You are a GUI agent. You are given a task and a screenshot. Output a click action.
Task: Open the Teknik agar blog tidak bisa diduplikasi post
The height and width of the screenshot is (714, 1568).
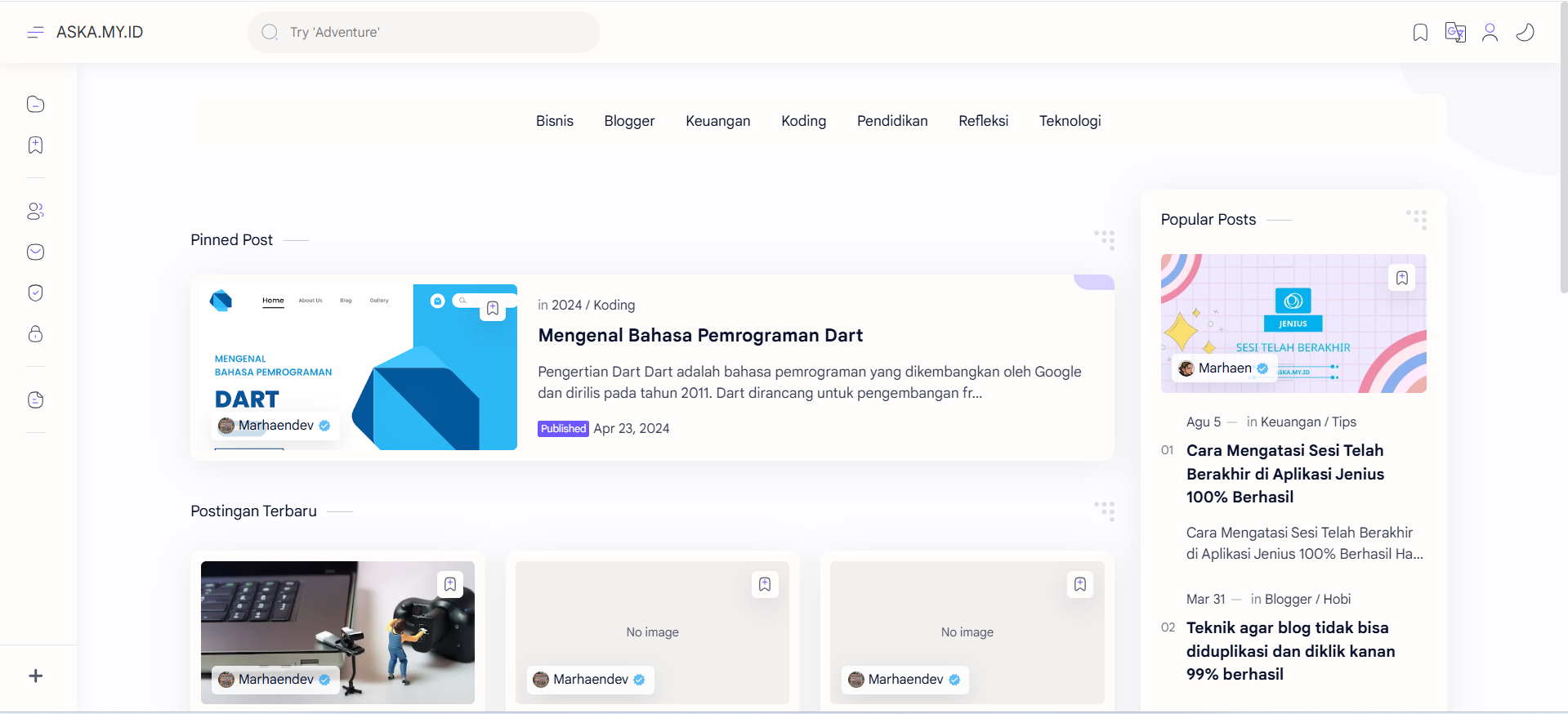(1290, 650)
